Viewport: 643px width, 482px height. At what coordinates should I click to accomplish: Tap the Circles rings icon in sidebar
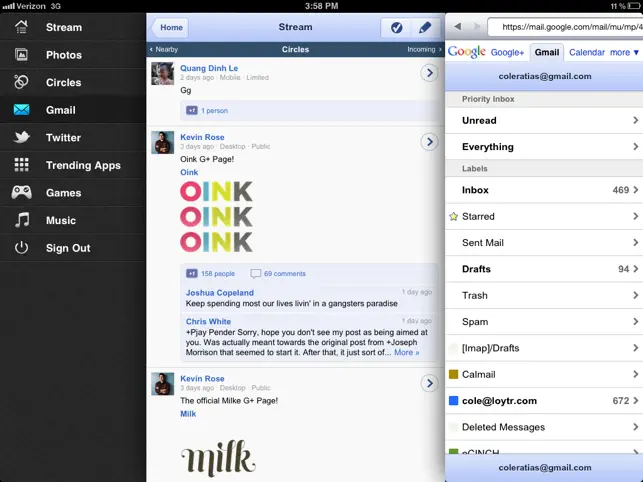(21, 82)
